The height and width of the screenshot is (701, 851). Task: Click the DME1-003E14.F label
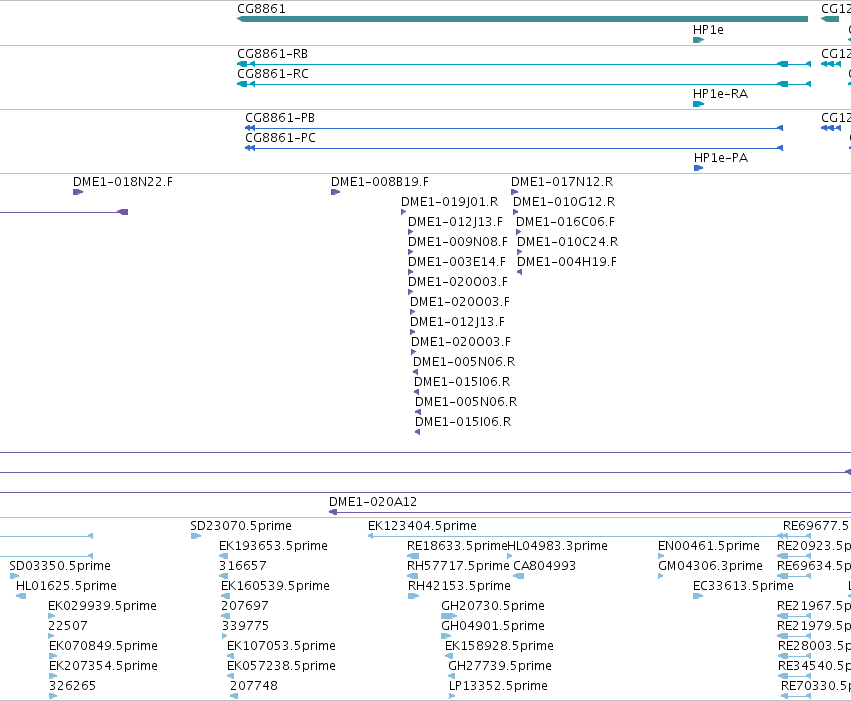pyautogui.click(x=456, y=262)
